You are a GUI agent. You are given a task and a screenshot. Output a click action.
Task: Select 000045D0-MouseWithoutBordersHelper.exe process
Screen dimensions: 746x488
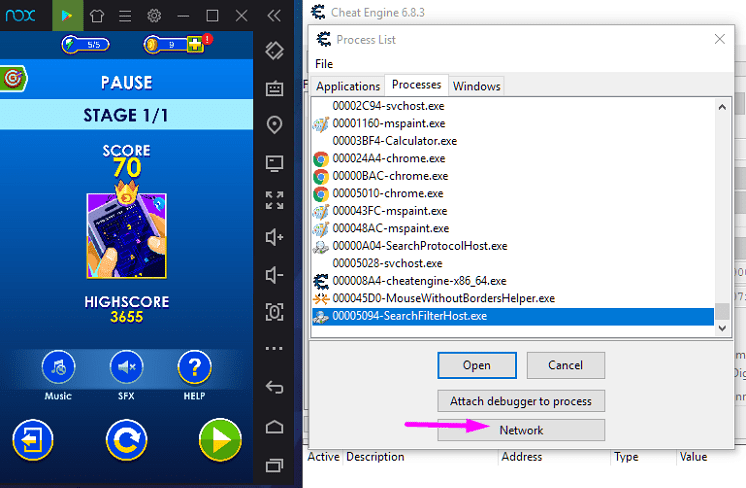513,299
